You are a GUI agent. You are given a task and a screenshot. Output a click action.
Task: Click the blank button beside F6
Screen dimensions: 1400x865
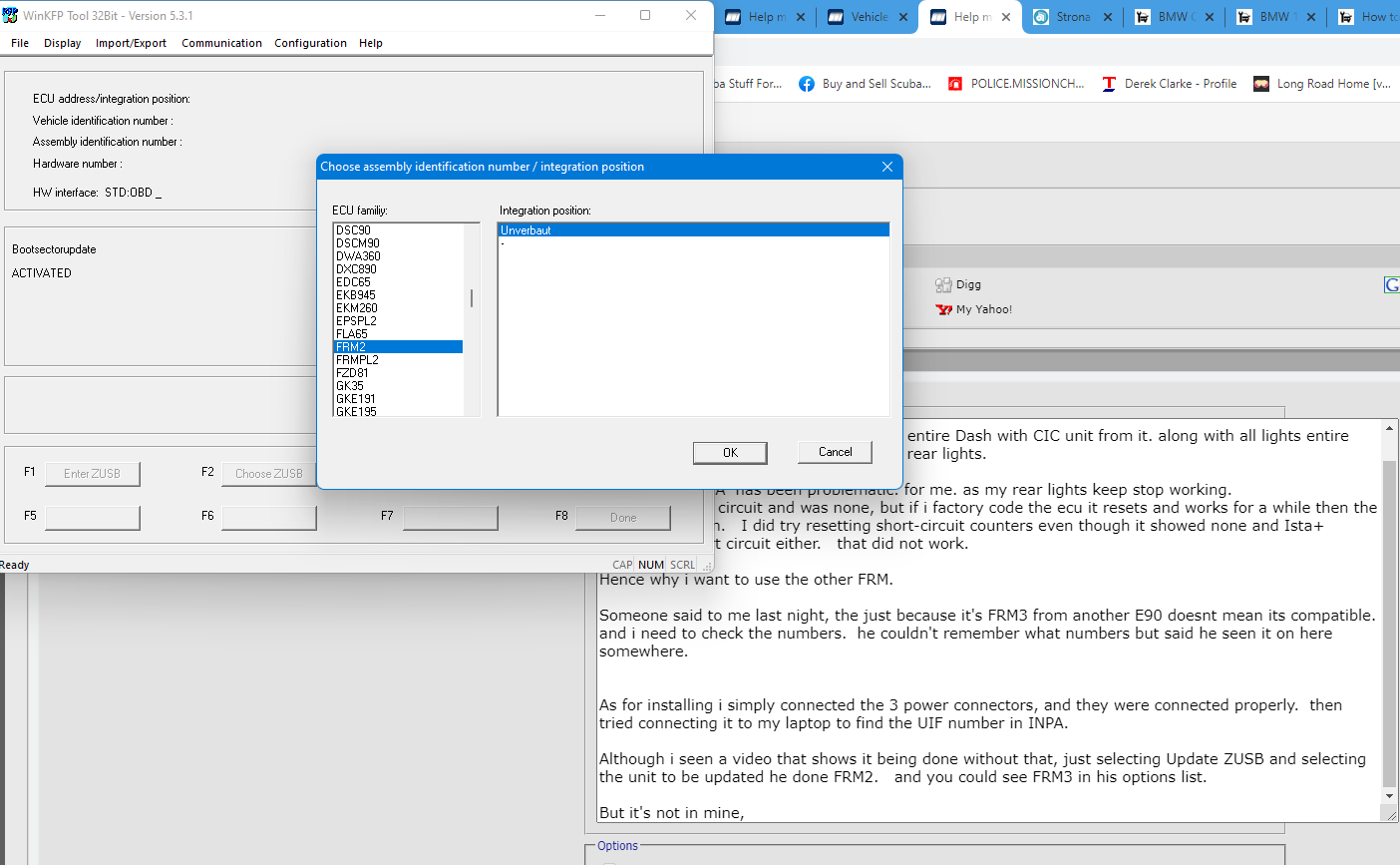pyautogui.click(x=268, y=518)
